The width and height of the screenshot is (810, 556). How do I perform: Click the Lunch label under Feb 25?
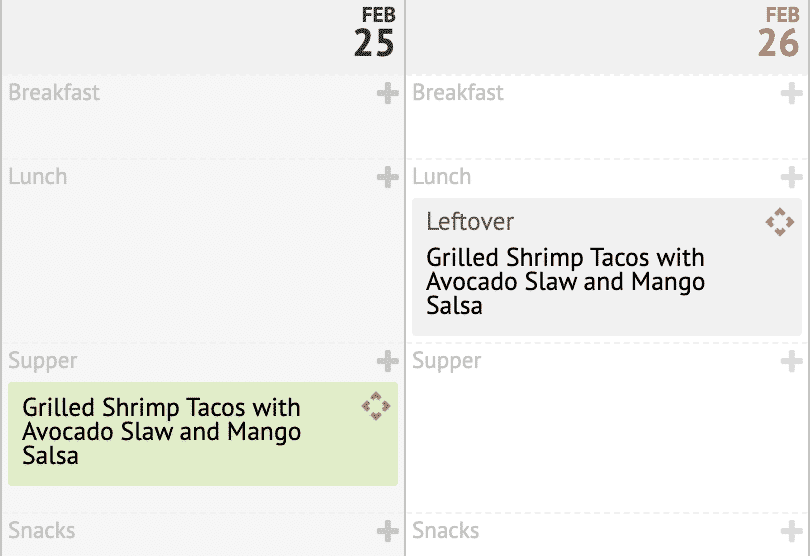(x=38, y=177)
